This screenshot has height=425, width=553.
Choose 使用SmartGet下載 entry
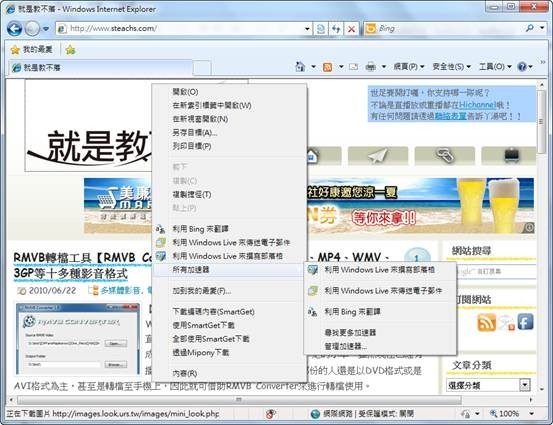pos(229,325)
